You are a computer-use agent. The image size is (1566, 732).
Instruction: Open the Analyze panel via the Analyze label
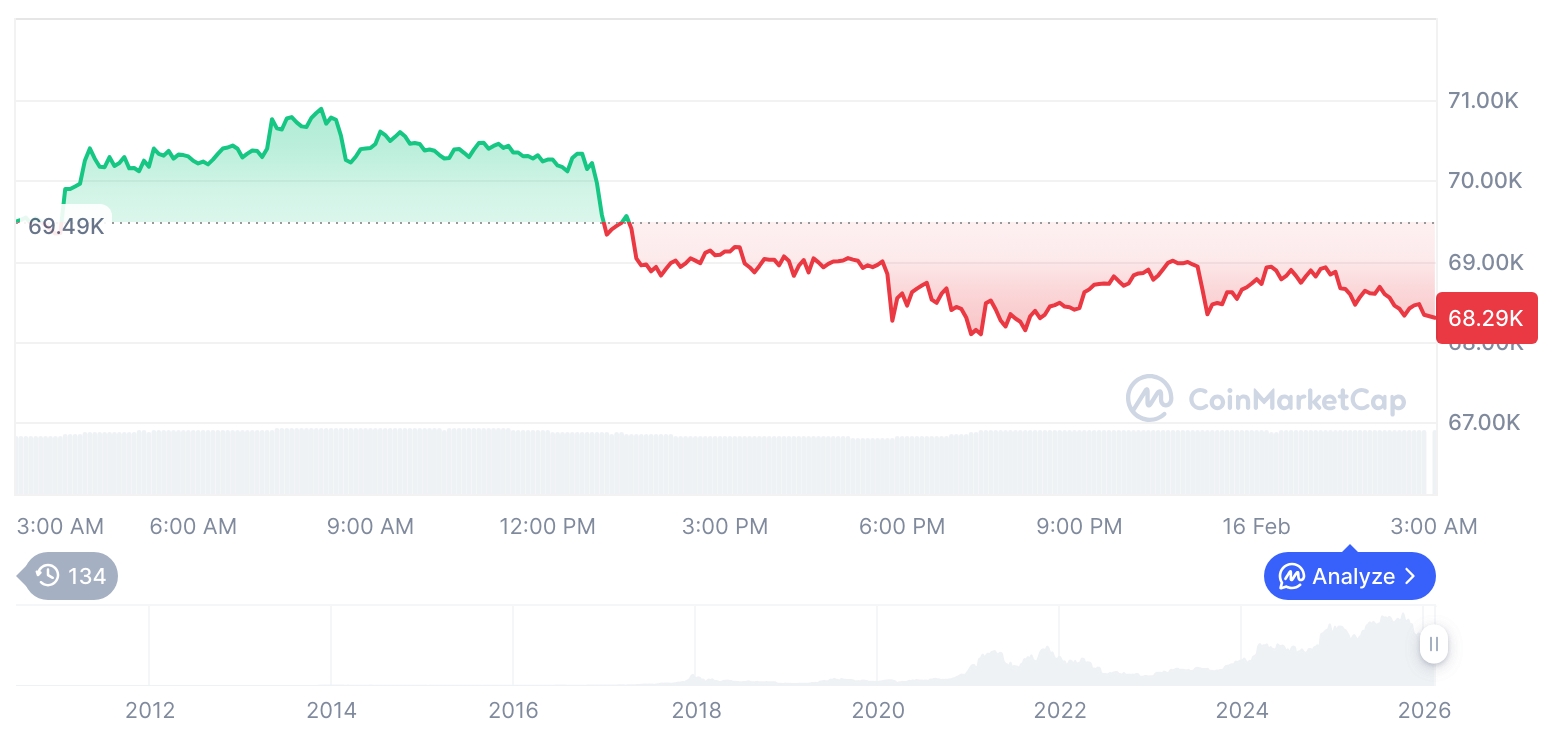coord(1353,577)
